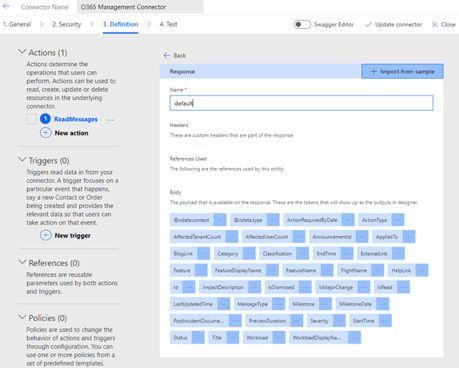
Task: Open the ReadMessages more options ellipsis
Action: pos(110,120)
